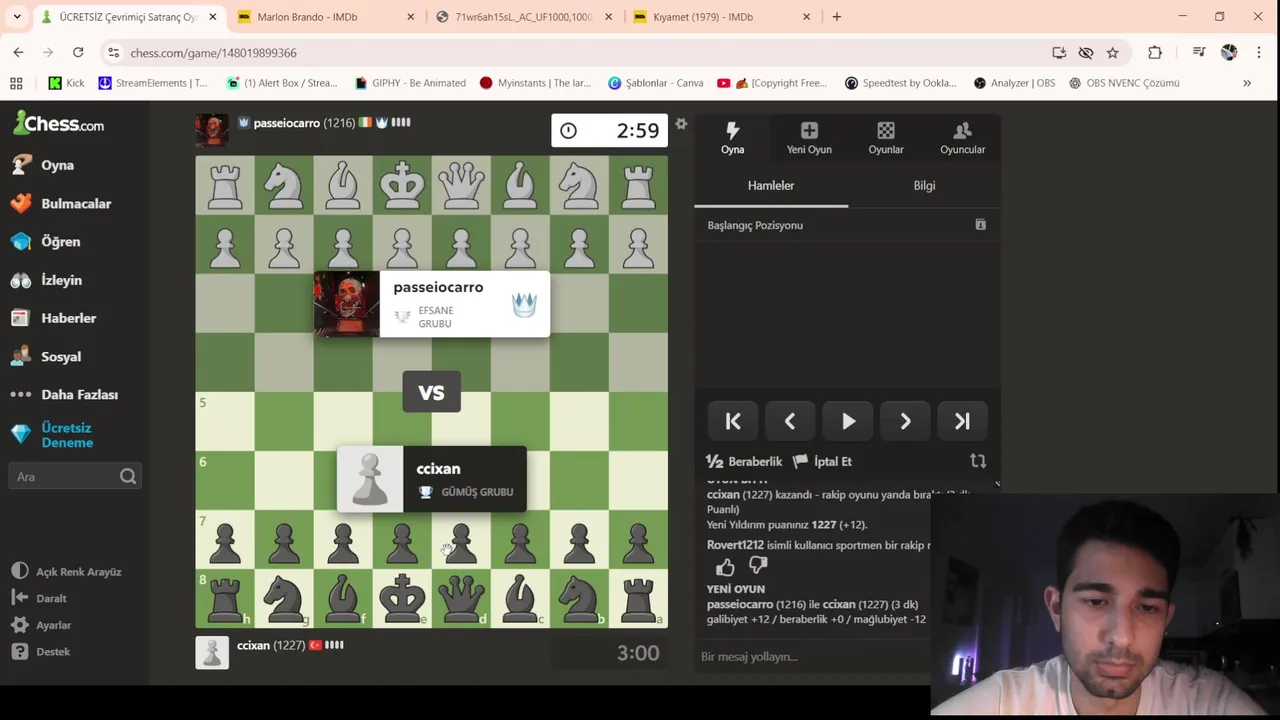
Task: Click the black queen piece
Action: (x=461, y=599)
